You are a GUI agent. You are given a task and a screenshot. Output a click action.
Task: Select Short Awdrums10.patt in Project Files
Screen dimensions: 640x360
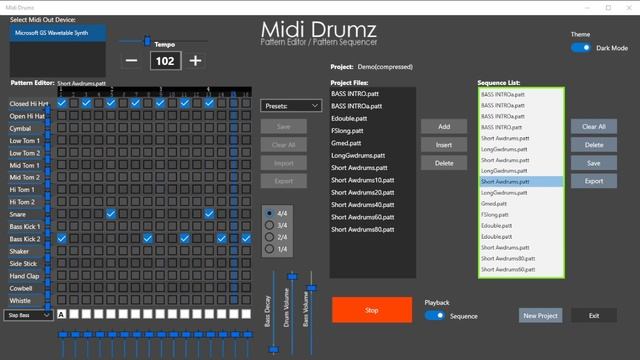pos(373,180)
